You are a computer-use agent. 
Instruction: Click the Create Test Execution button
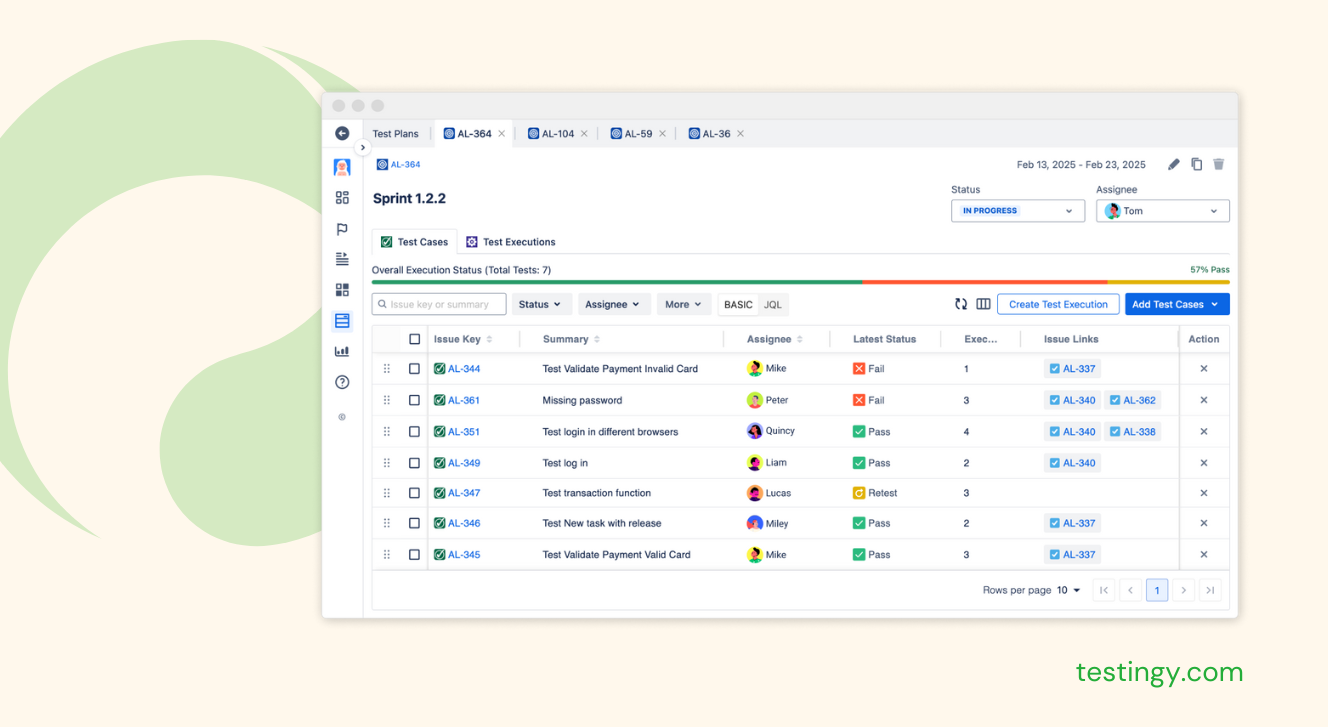click(x=1057, y=304)
